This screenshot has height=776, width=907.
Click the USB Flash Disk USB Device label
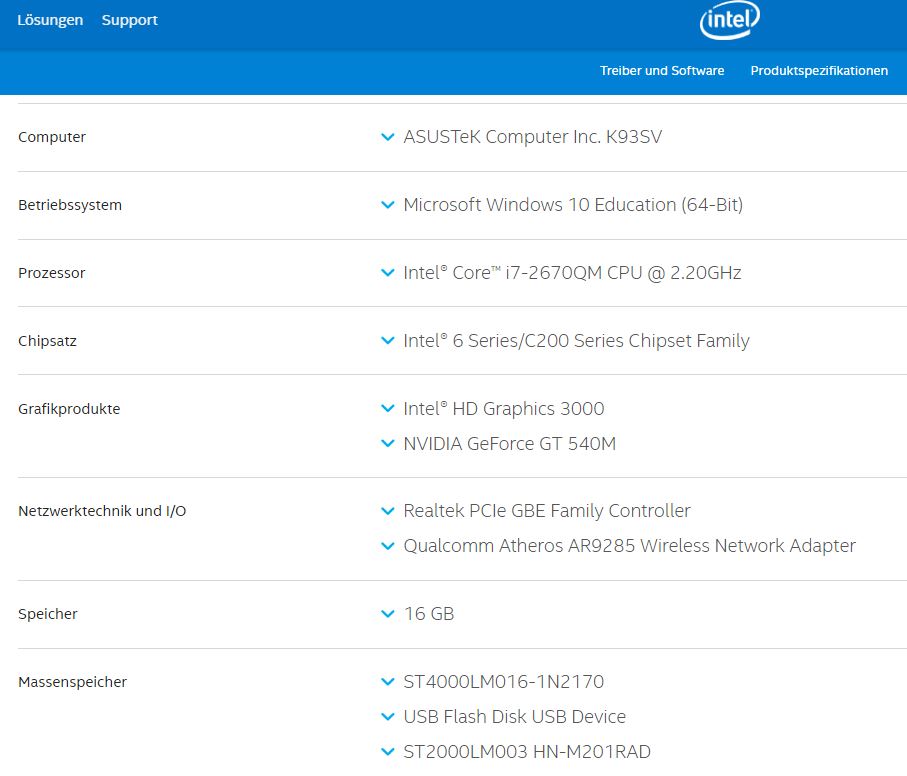point(514,717)
